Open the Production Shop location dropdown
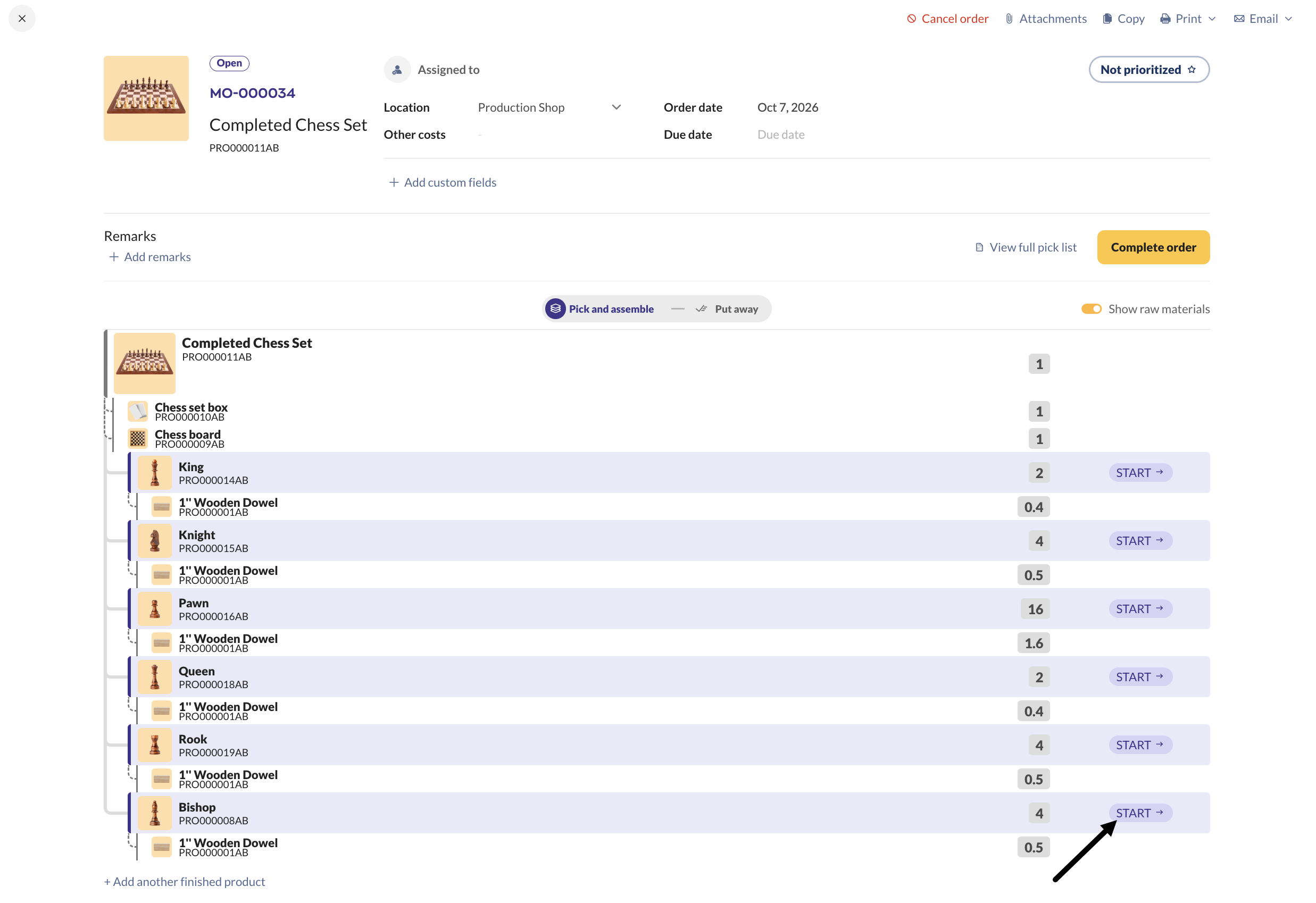Screen dimensions: 1316x903 coord(549,107)
